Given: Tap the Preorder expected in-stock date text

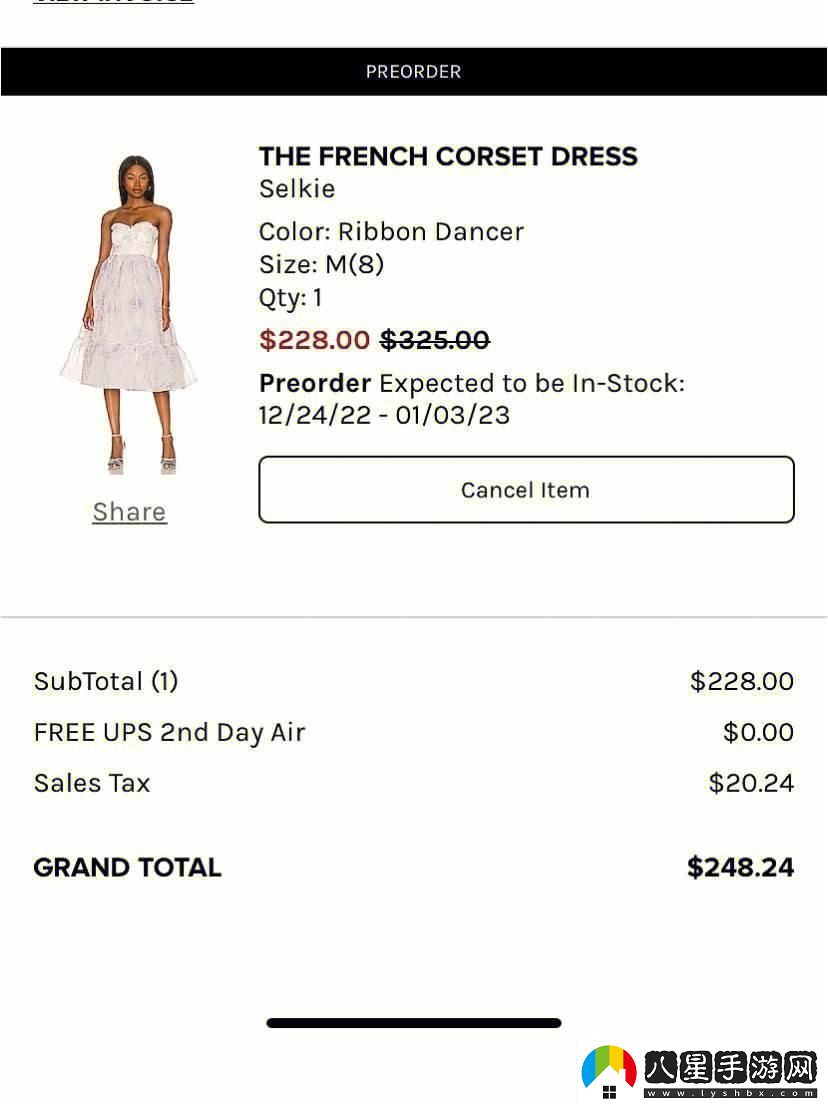Looking at the screenshot, I should [471, 399].
